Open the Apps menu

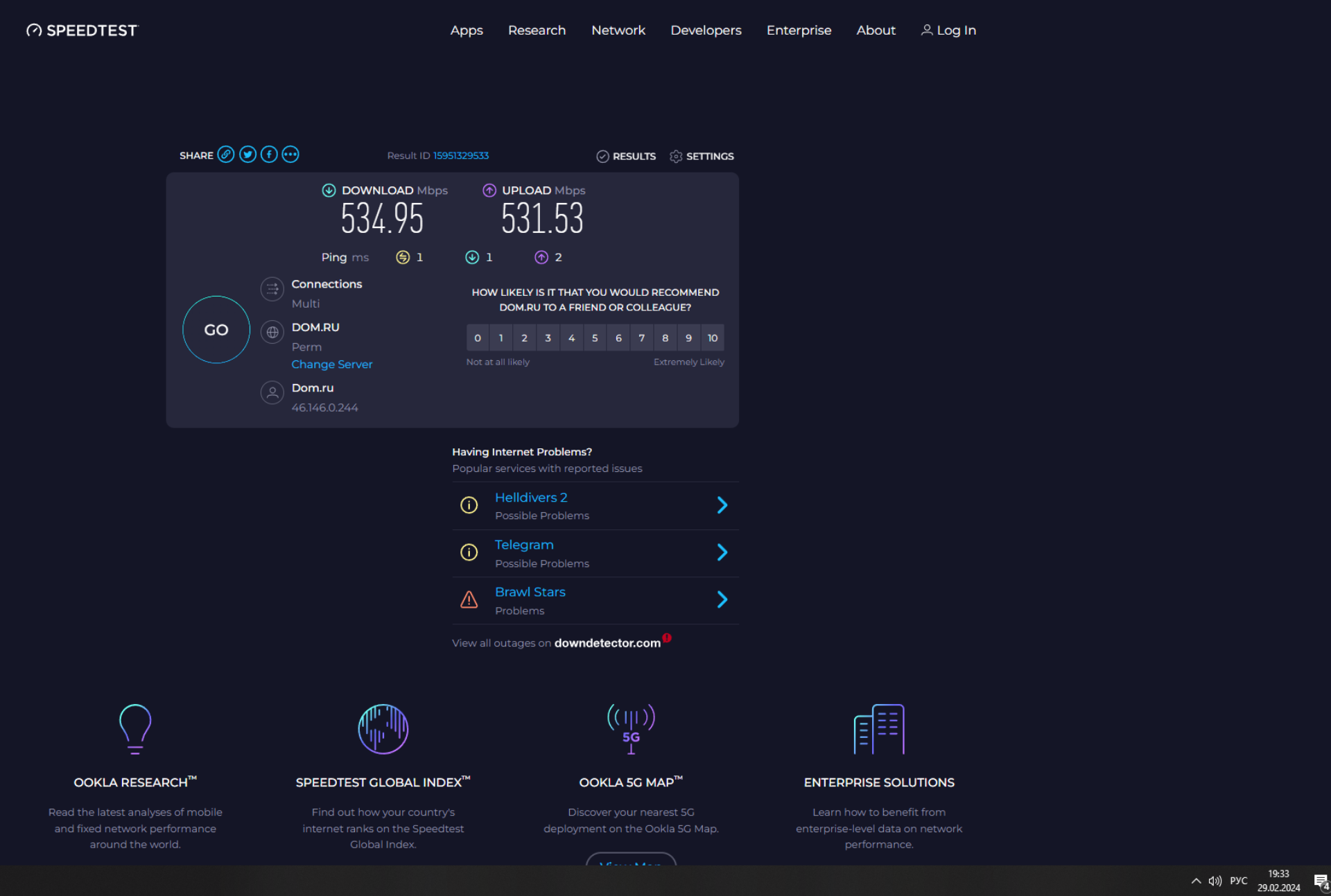click(x=467, y=30)
